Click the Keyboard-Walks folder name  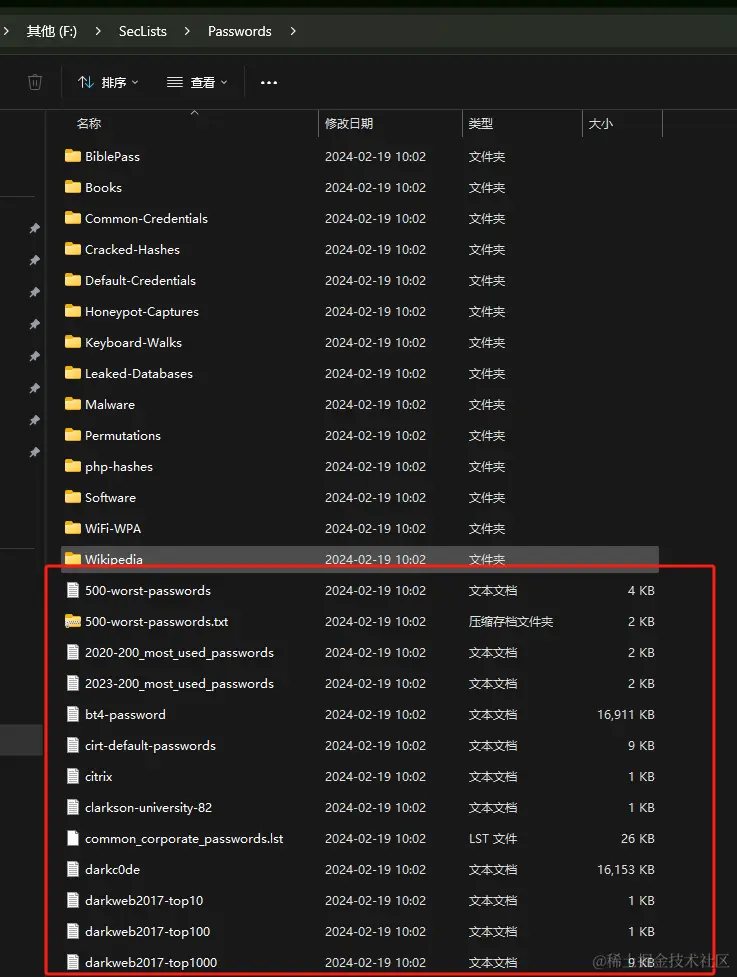tap(133, 343)
